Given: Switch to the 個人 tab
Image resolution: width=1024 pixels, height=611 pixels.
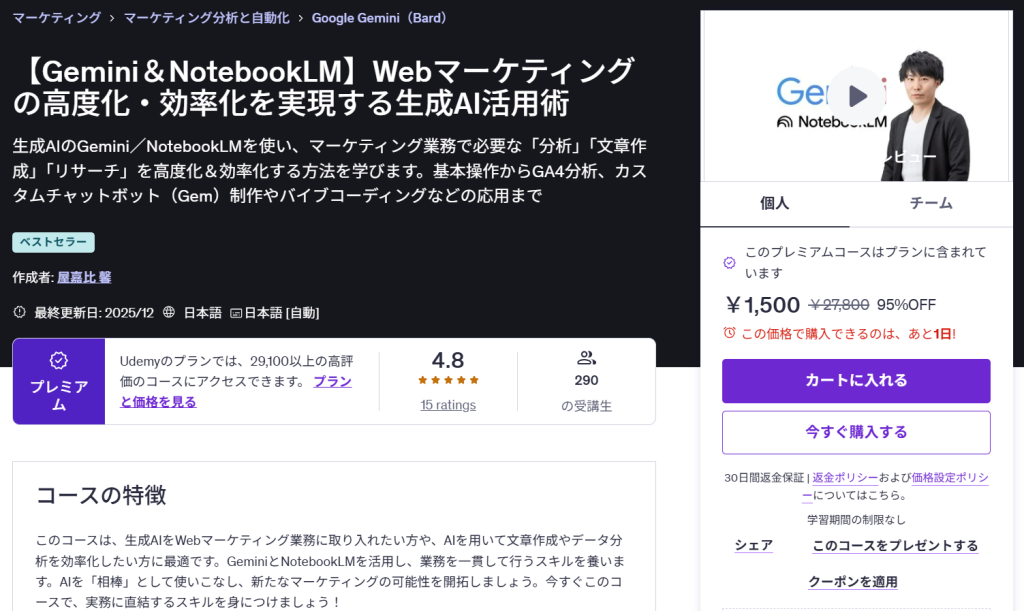Looking at the screenshot, I should (x=775, y=203).
